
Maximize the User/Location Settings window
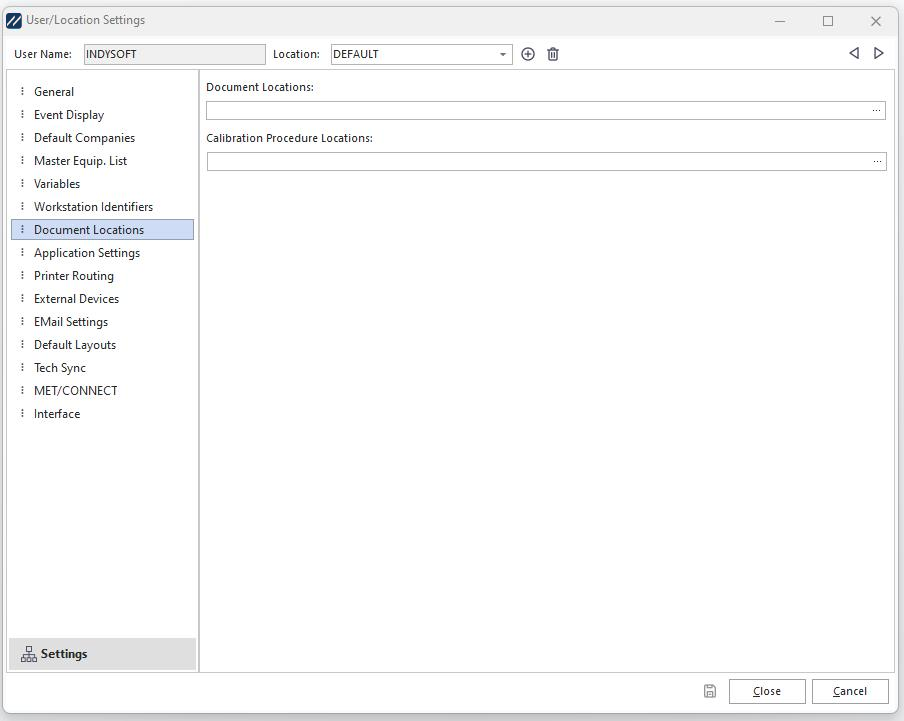[827, 21]
